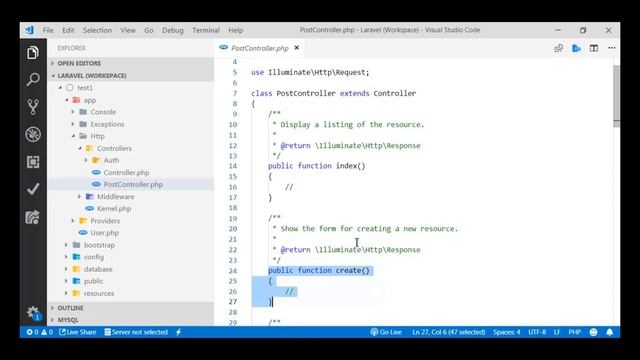Open the Source Control view
The height and width of the screenshot is (360, 640).
(33, 107)
